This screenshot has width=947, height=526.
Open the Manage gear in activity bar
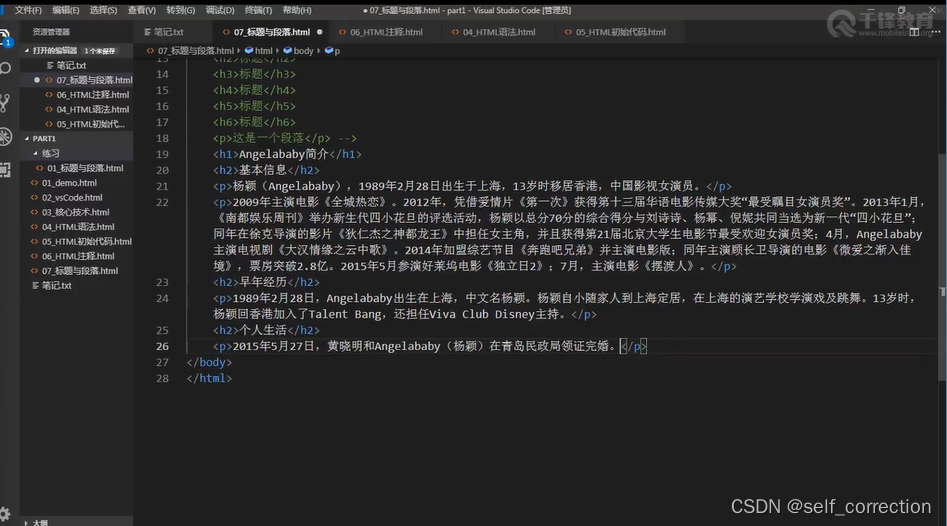tap(5, 514)
